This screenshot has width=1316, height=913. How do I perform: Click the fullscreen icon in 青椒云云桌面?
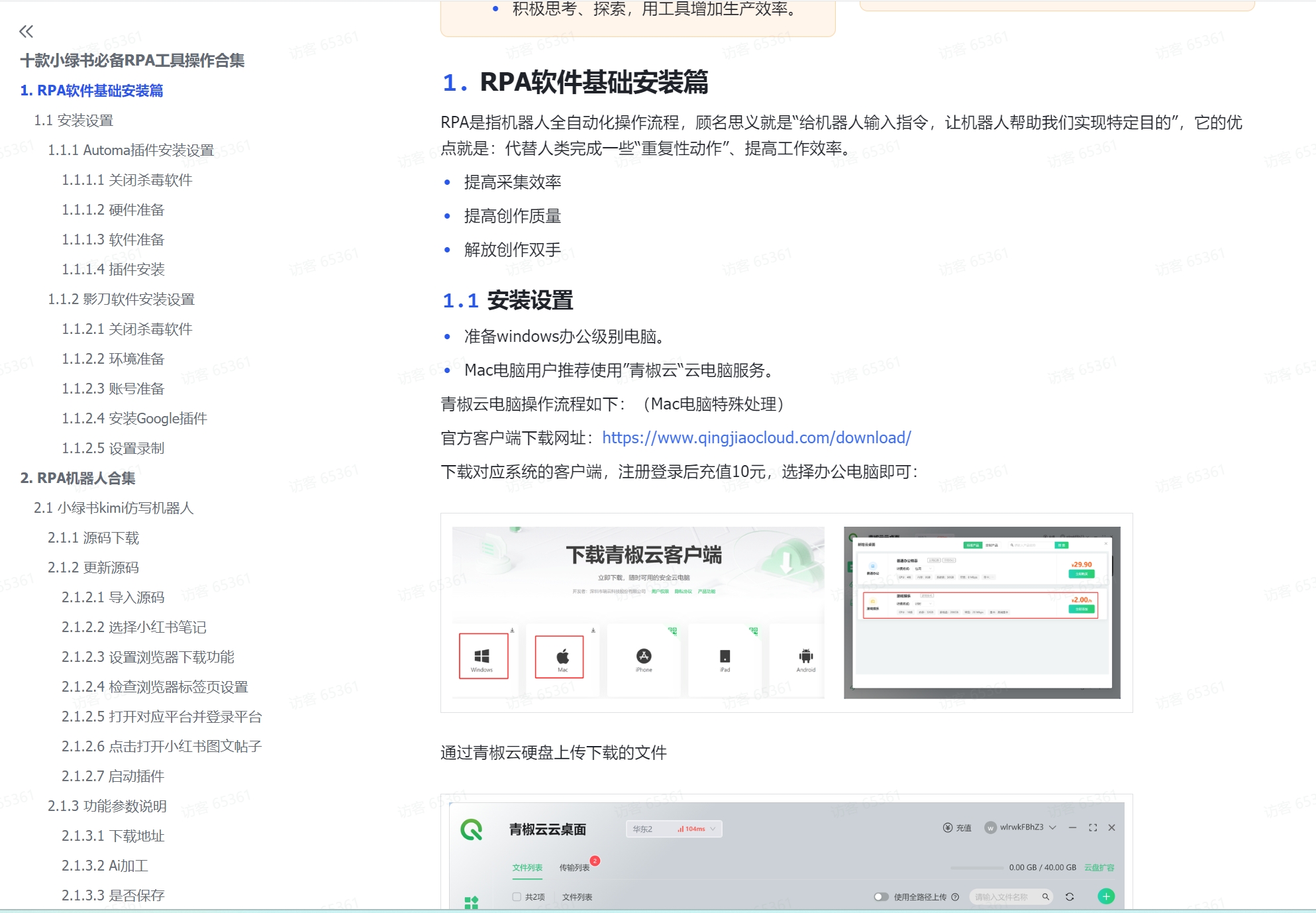[1093, 828]
